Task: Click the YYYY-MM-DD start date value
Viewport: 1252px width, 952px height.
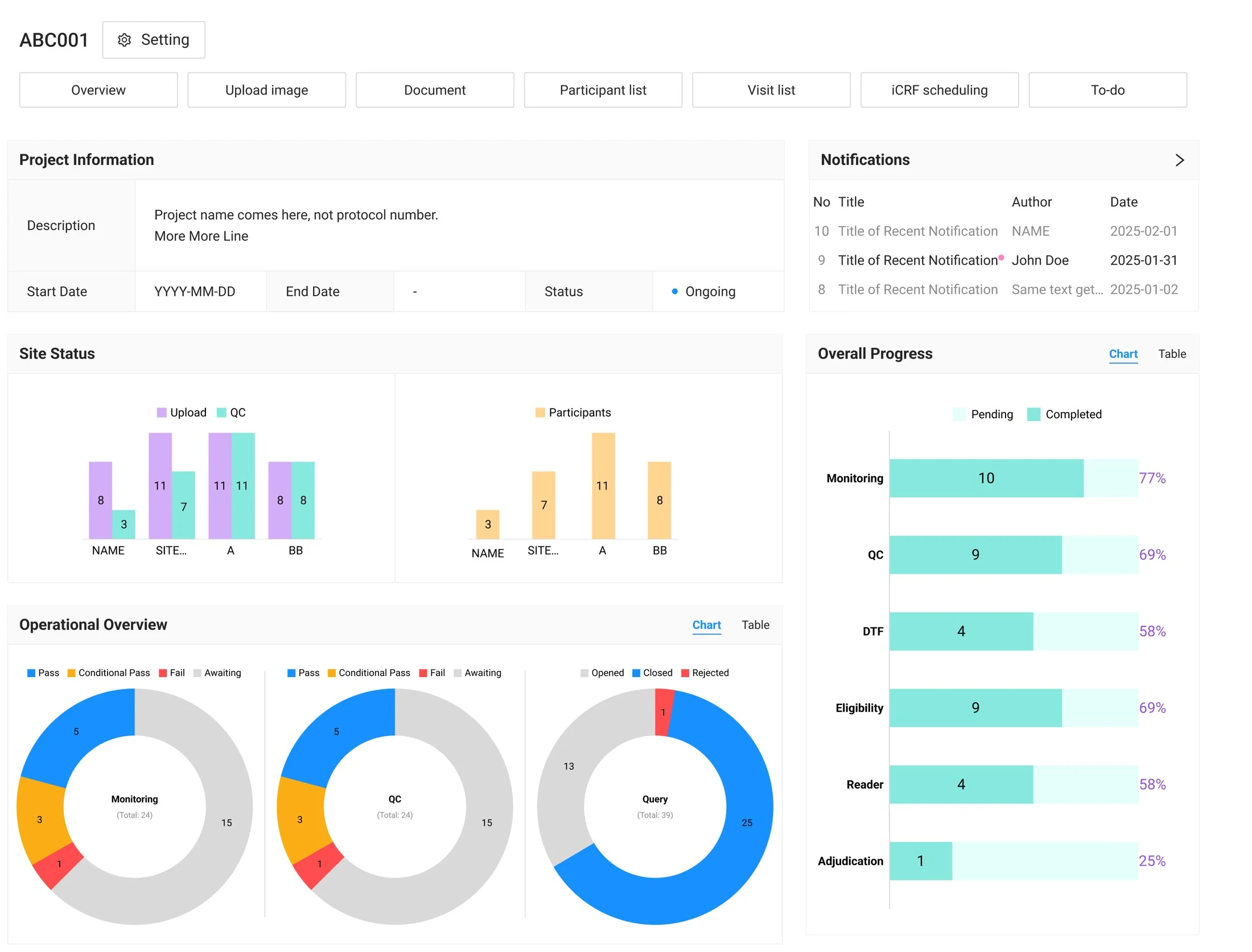Action: (195, 291)
